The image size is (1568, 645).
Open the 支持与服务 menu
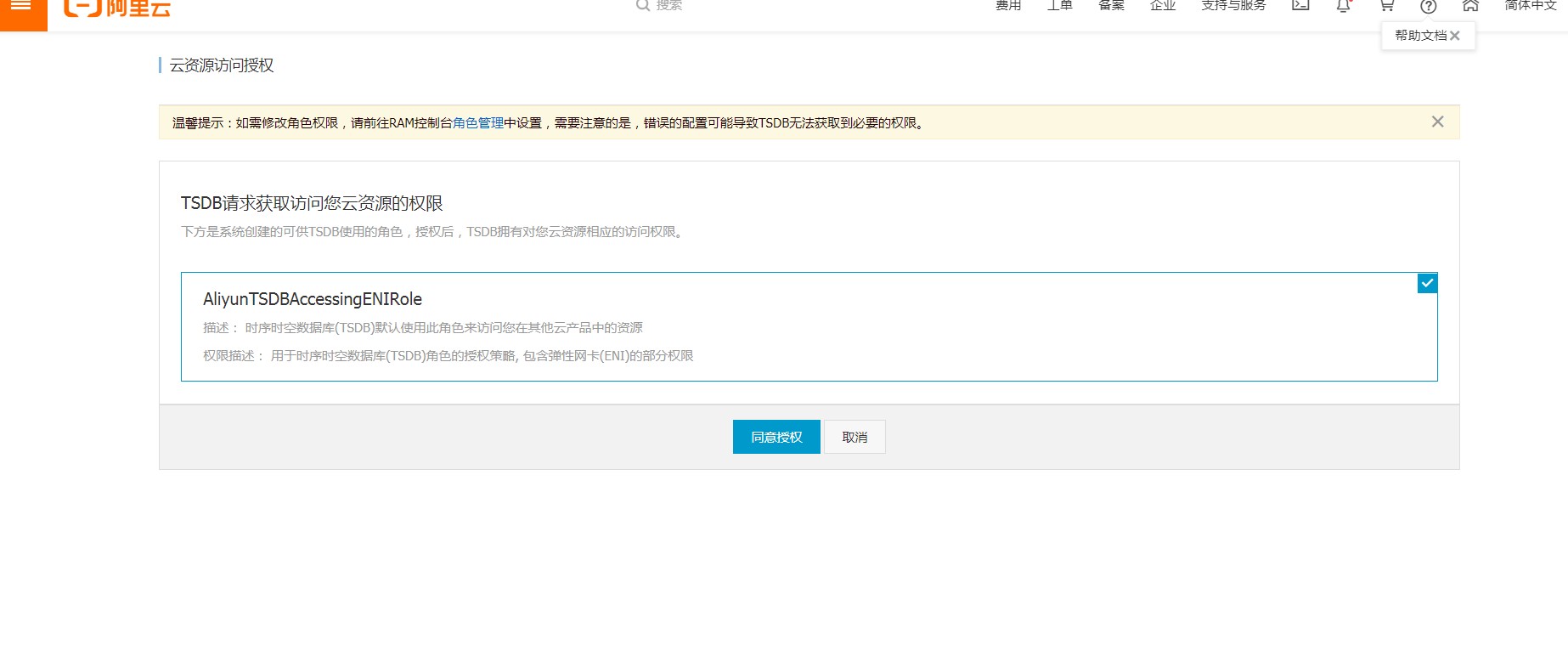coord(1233,5)
